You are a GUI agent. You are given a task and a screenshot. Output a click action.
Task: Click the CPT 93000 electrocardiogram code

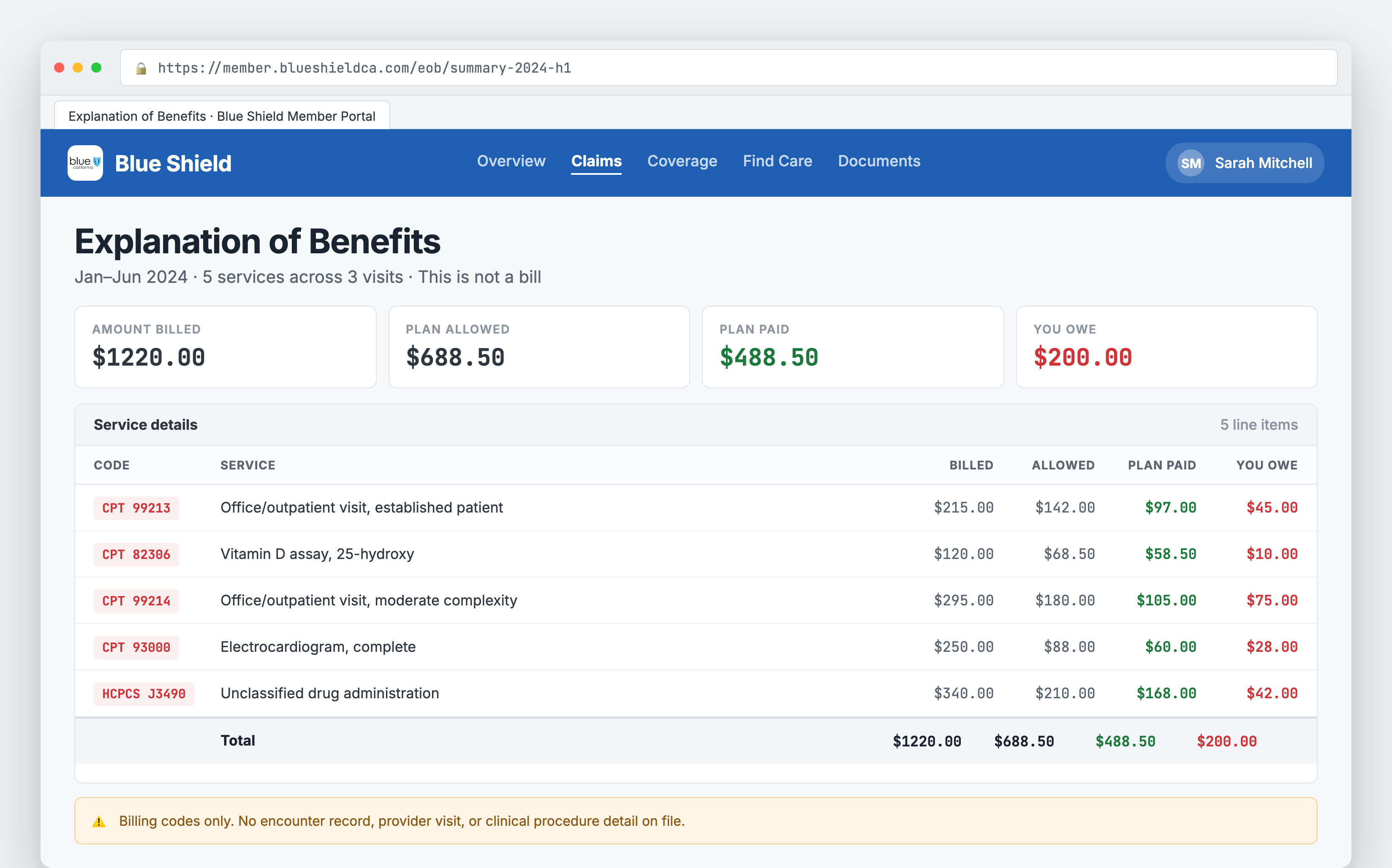pyautogui.click(x=136, y=647)
